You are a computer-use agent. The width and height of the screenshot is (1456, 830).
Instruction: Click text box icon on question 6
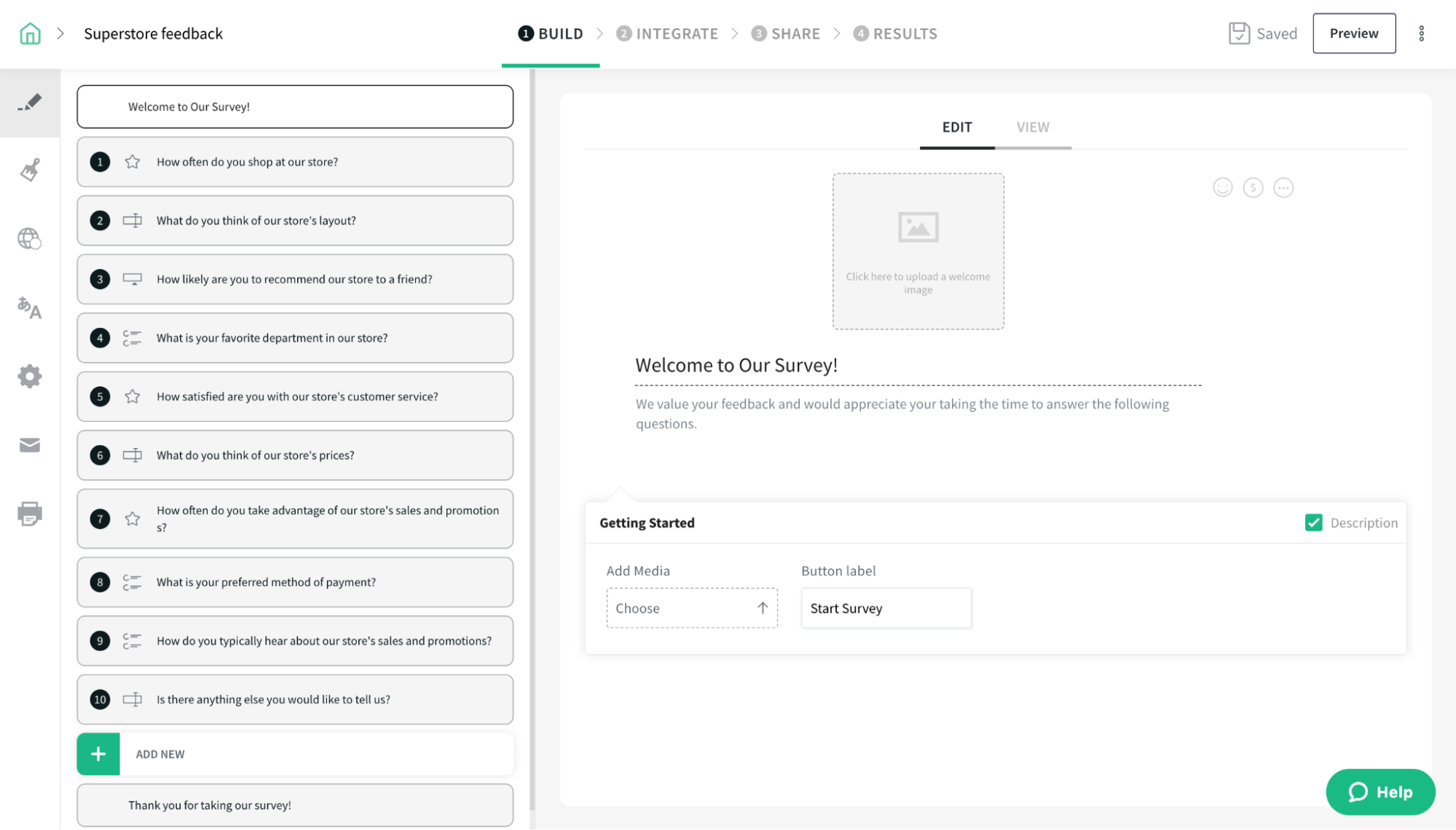coord(132,455)
